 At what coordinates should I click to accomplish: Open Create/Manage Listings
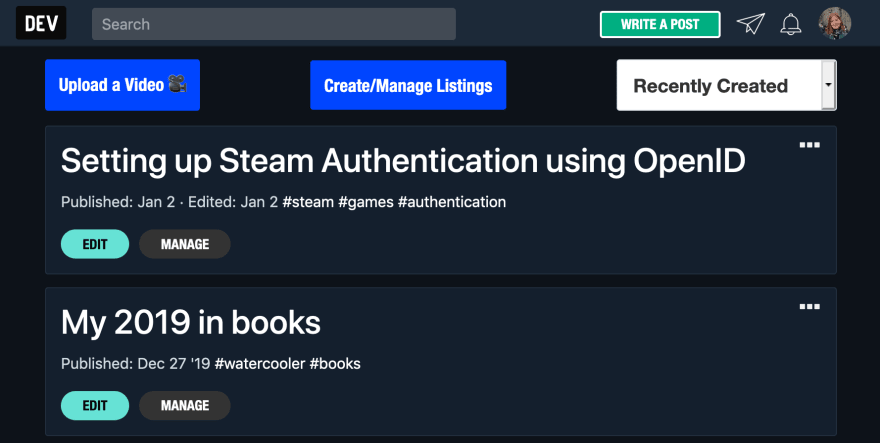click(x=408, y=85)
